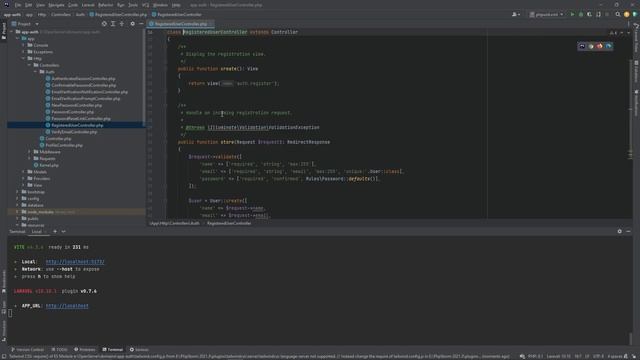Collapse the Http folder
640x360 pixels.
[24, 58]
